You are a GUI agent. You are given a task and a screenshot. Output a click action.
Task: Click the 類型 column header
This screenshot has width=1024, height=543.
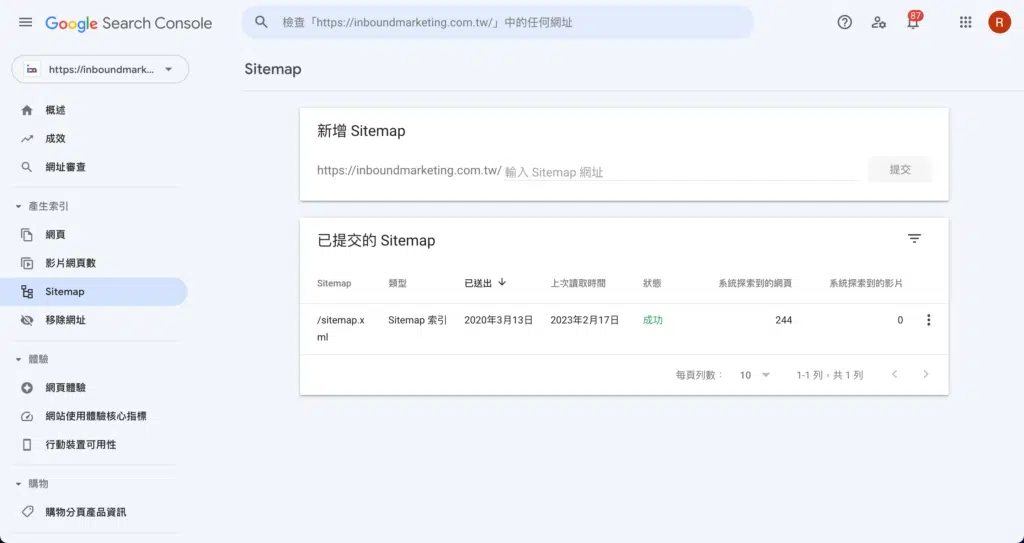(397, 283)
